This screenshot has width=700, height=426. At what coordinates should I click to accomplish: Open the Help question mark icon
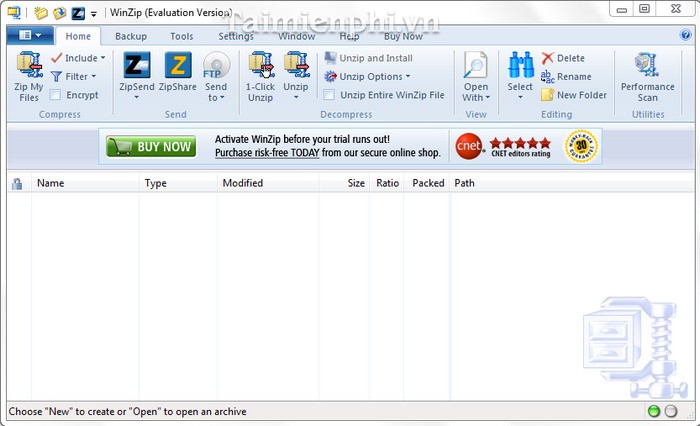pos(685,35)
